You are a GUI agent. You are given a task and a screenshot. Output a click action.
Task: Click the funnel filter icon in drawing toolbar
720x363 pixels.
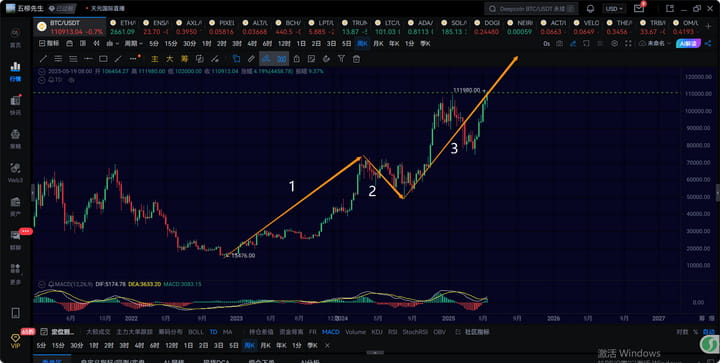click(341, 59)
